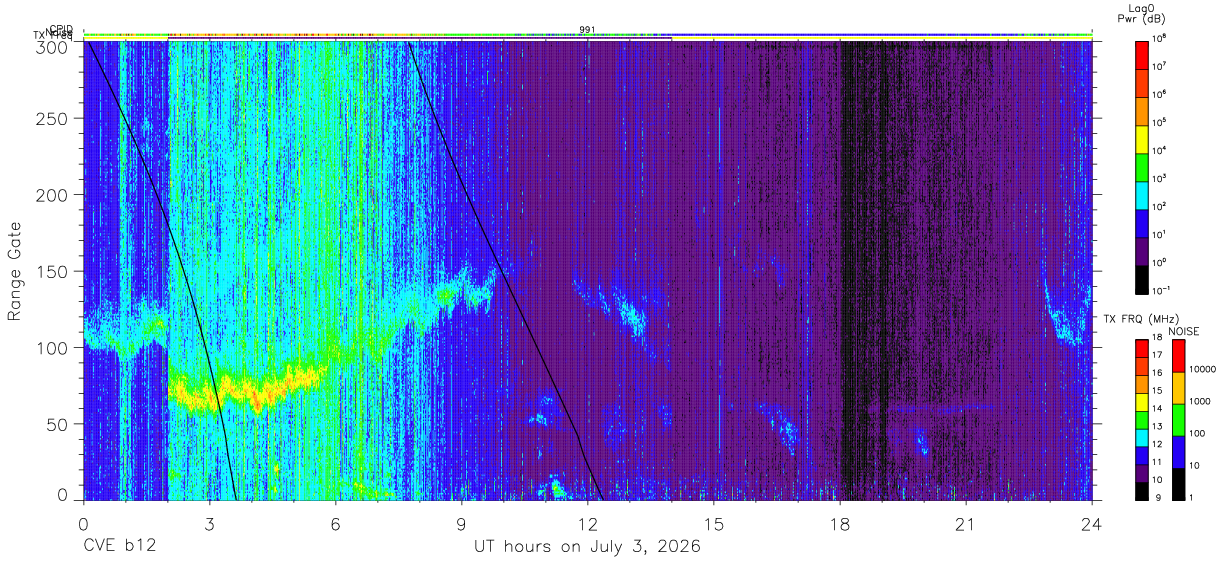1228x567 pixels.
Task: Click the 'UT hours on July 3, 2026' axis title
Action: 587,547
